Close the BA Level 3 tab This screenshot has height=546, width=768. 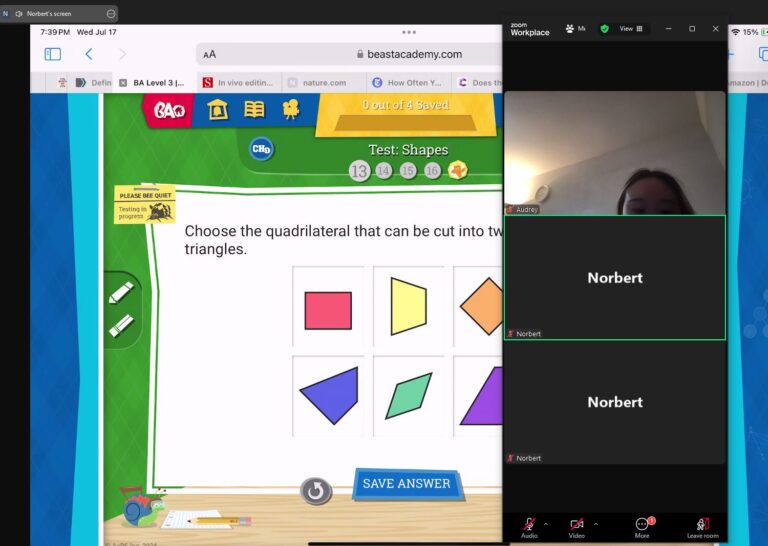pos(123,83)
